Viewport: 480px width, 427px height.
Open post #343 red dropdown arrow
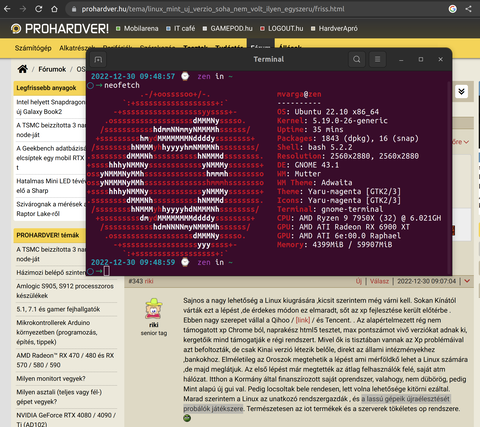point(467,281)
